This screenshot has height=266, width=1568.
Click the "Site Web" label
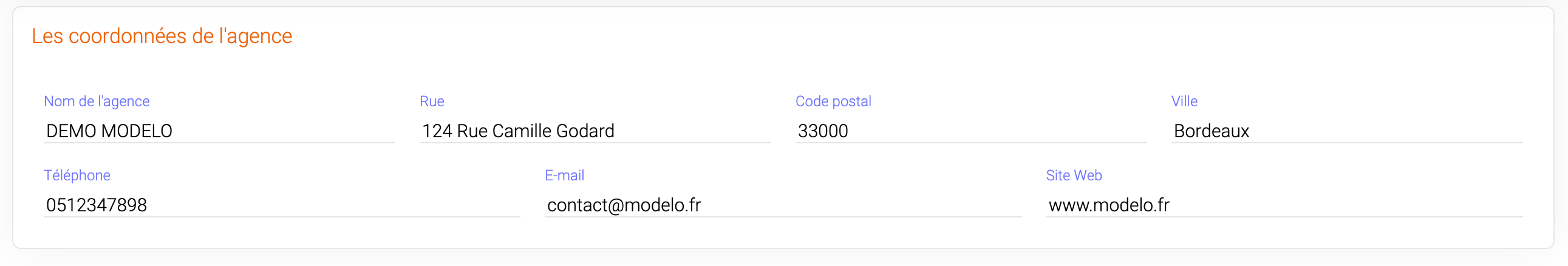(1074, 176)
